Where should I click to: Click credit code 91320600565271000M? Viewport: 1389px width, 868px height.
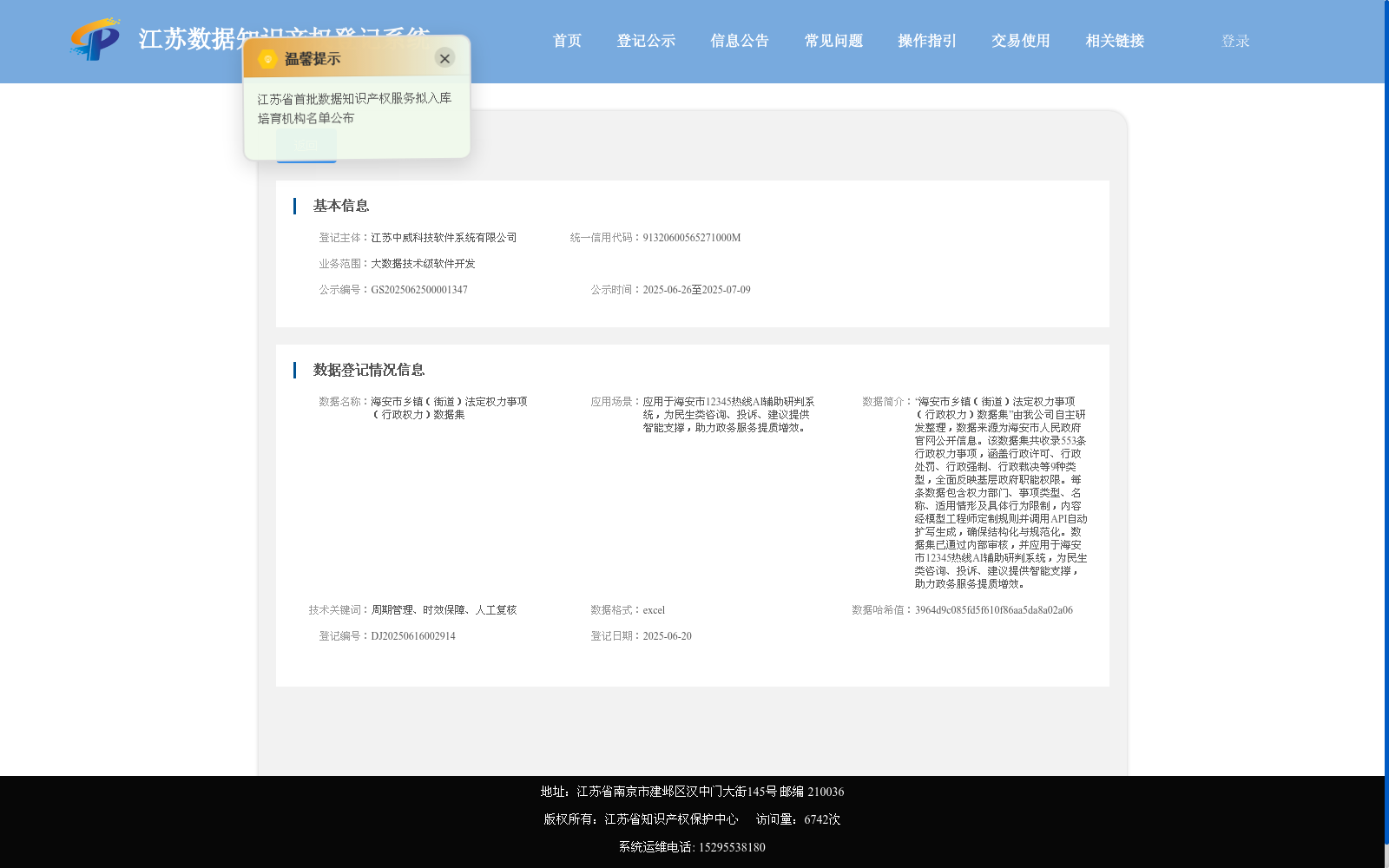pyautogui.click(x=692, y=238)
